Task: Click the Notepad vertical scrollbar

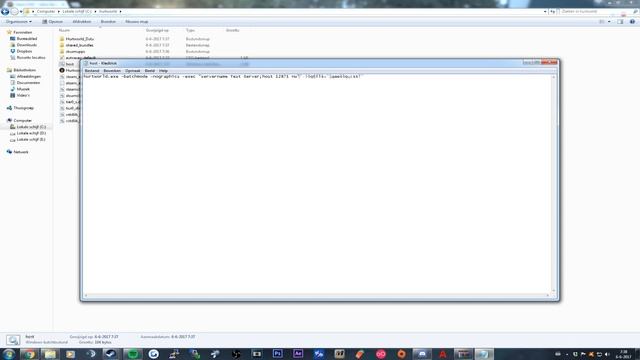Action: tap(554, 184)
